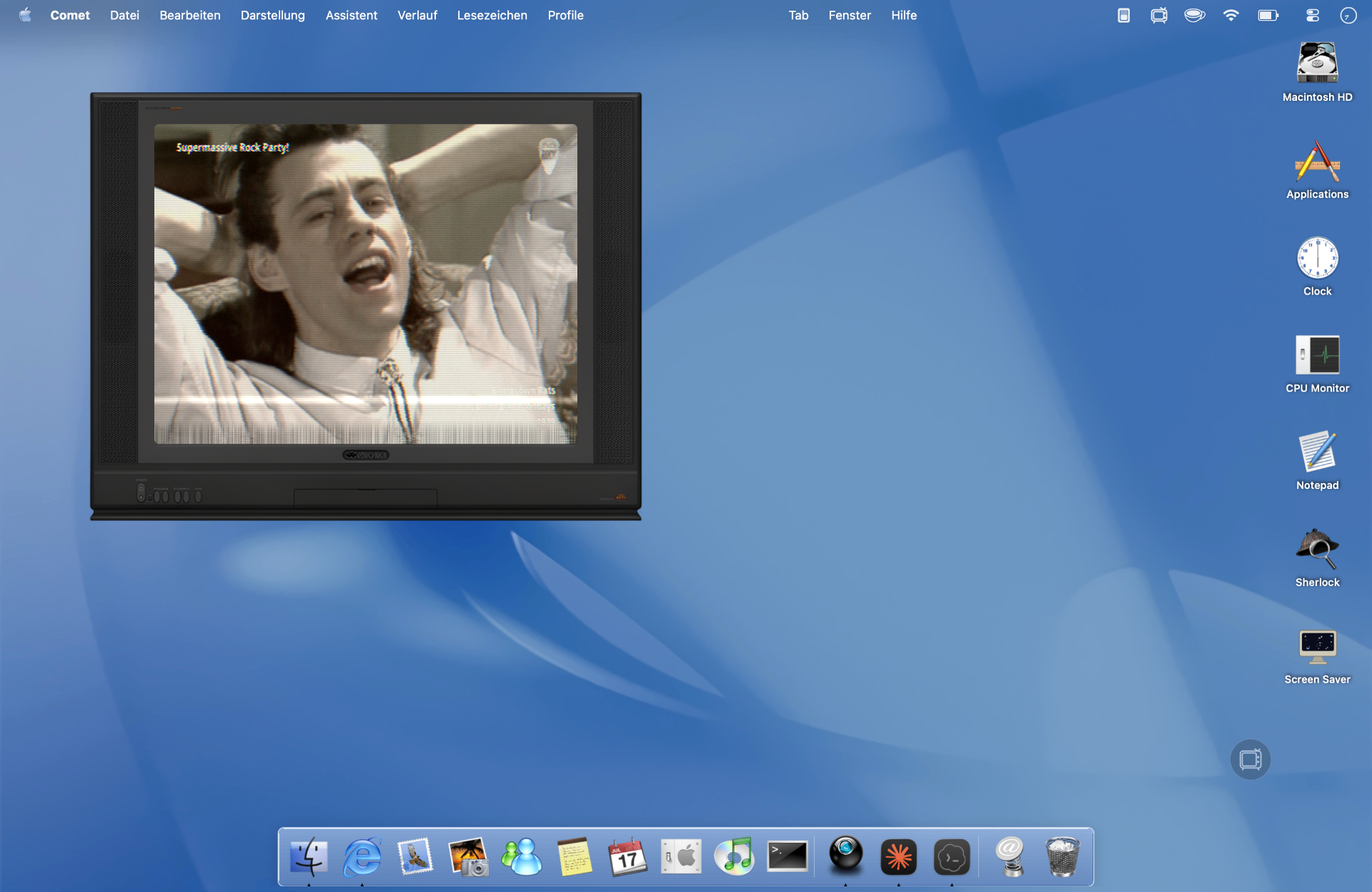Open the orange starburst app in dock
Screen dimensions: 1372x892
click(899, 856)
